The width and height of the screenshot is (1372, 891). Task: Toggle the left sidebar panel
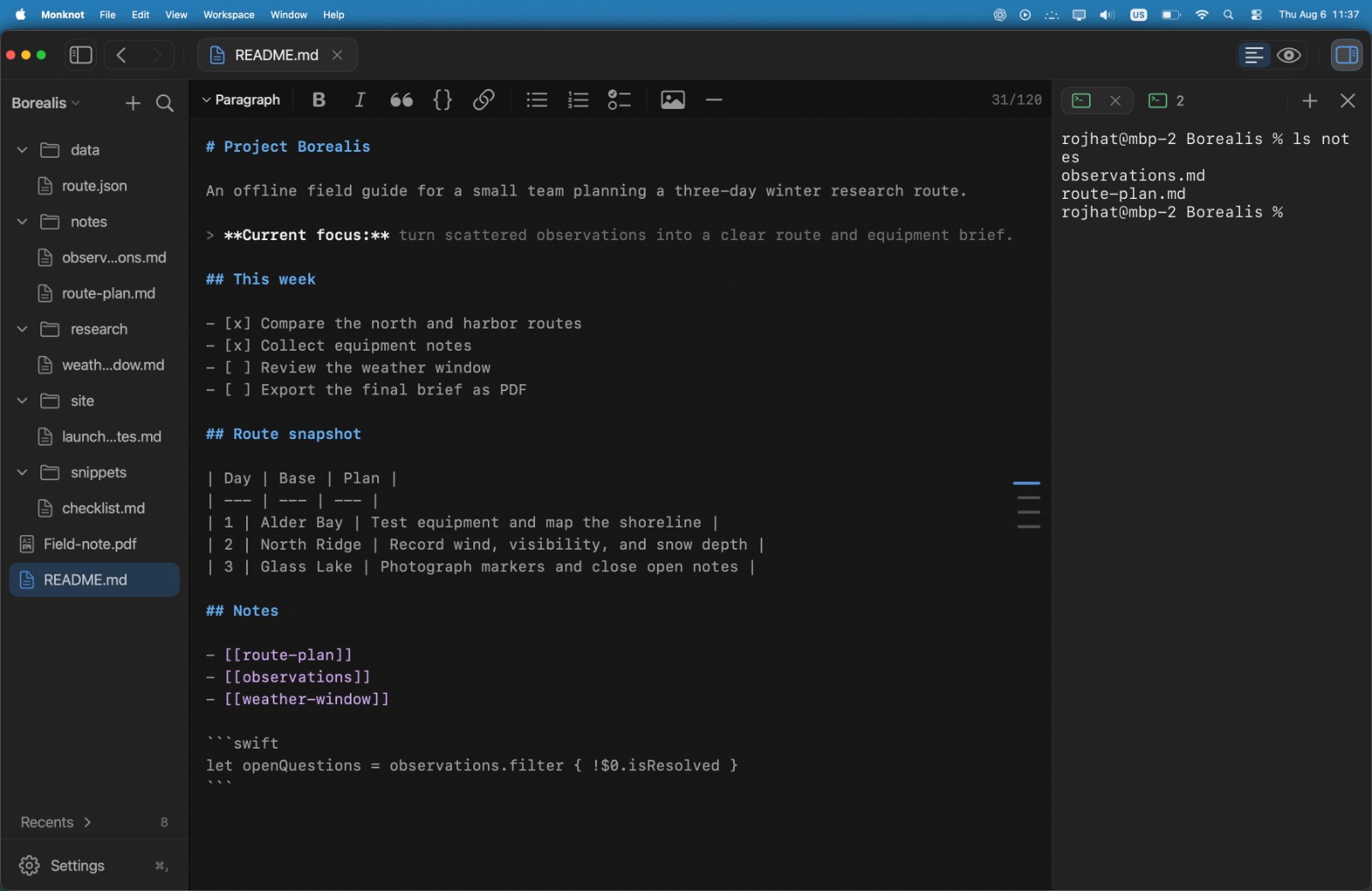coord(81,55)
